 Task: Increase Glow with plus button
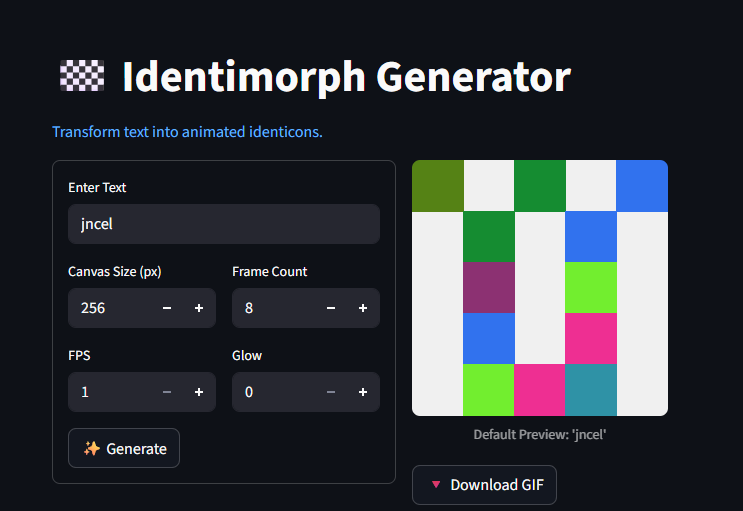(363, 392)
